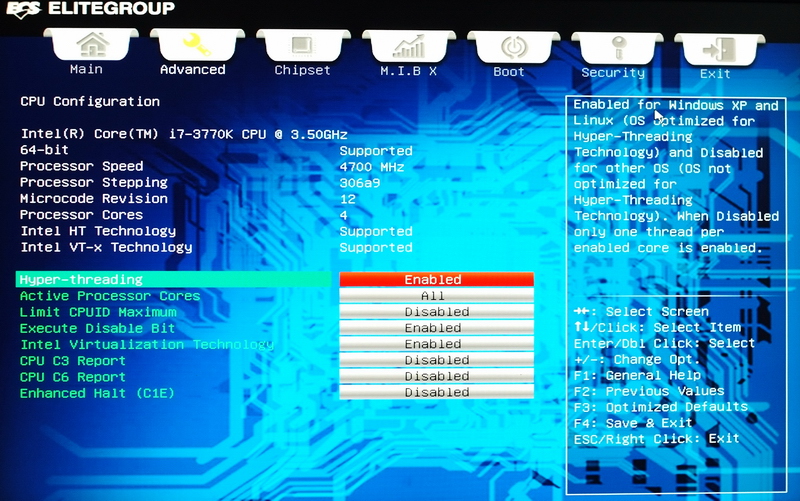
Task: Toggle Intel Virtualization Technology Enabled value
Action: 437,343
